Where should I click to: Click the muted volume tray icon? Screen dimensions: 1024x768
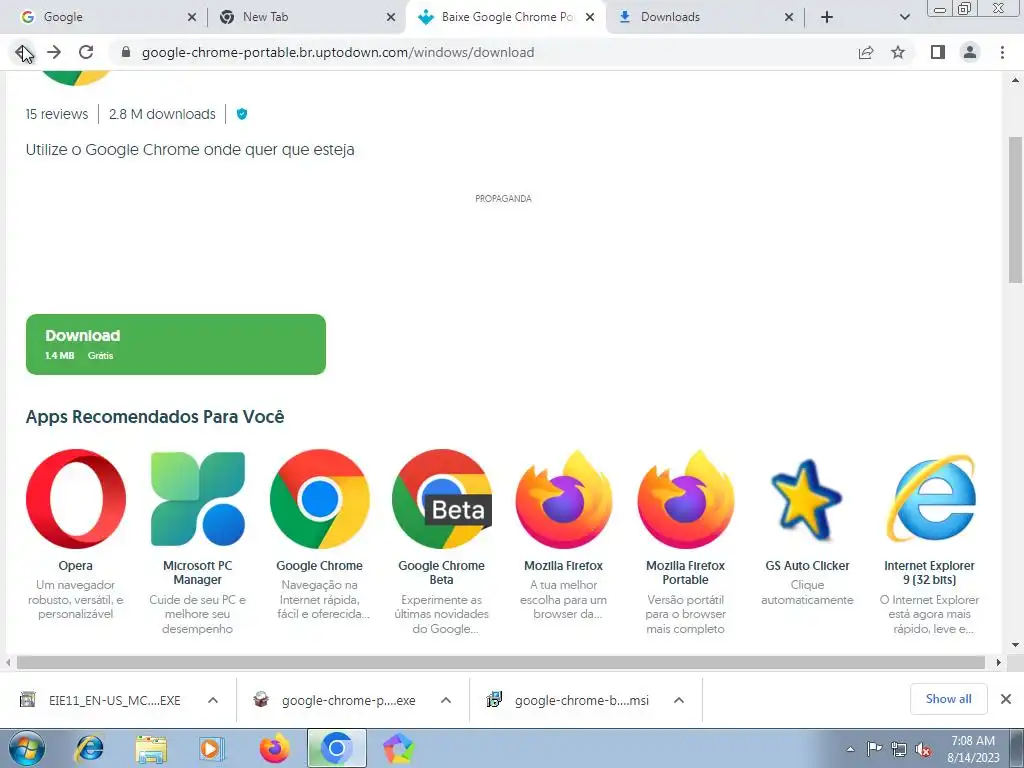pos(923,749)
